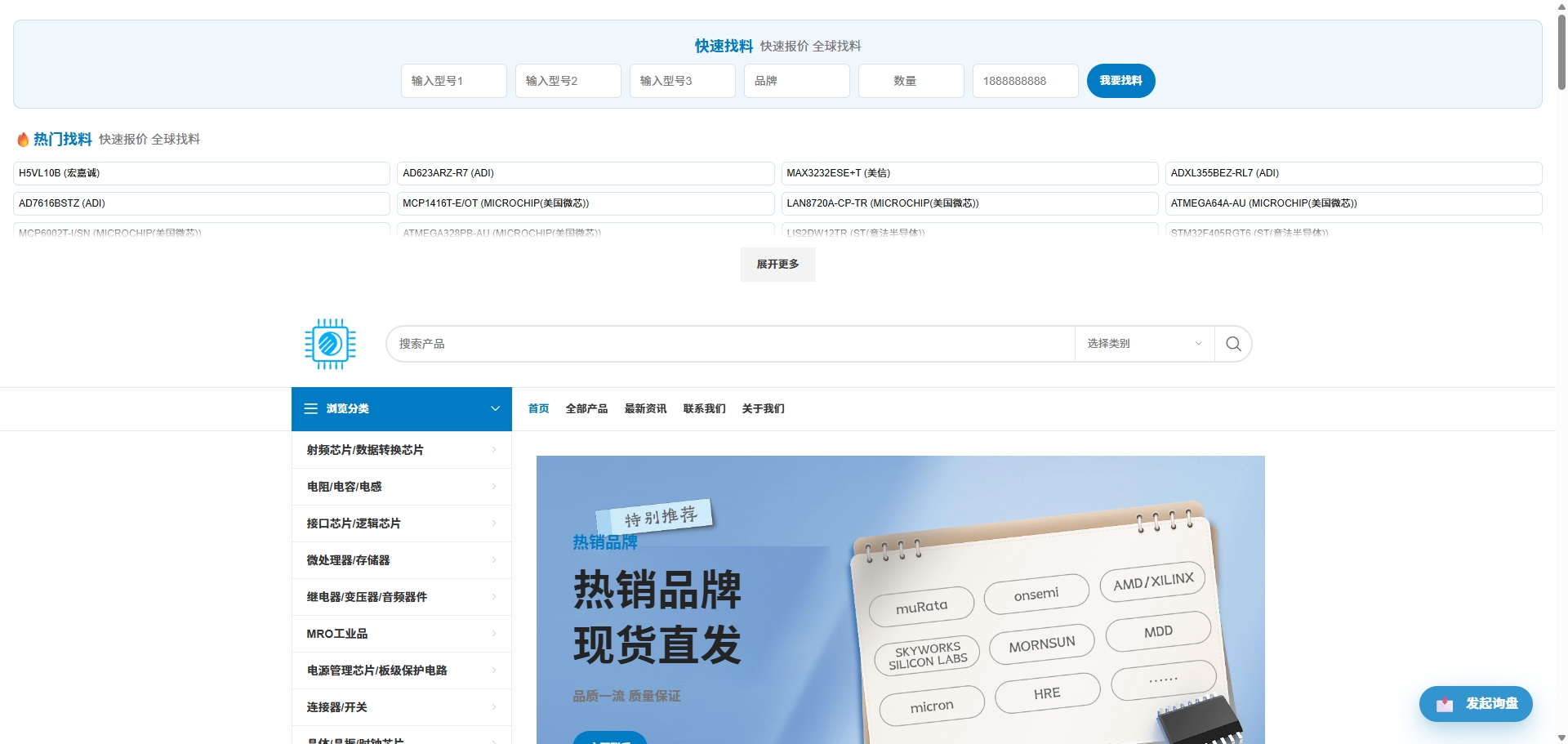Click the 热门找料 heading text
Image resolution: width=1568 pixels, height=744 pixels.
(62, 140)
